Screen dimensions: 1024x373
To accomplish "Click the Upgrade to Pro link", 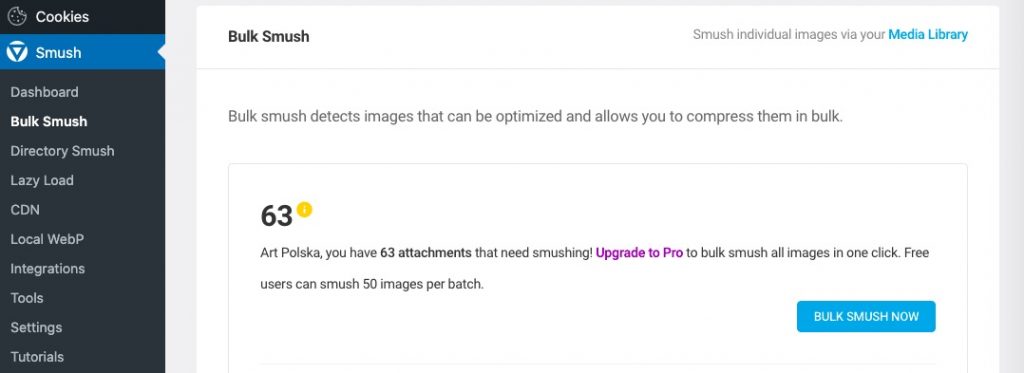I will point(639,253).
